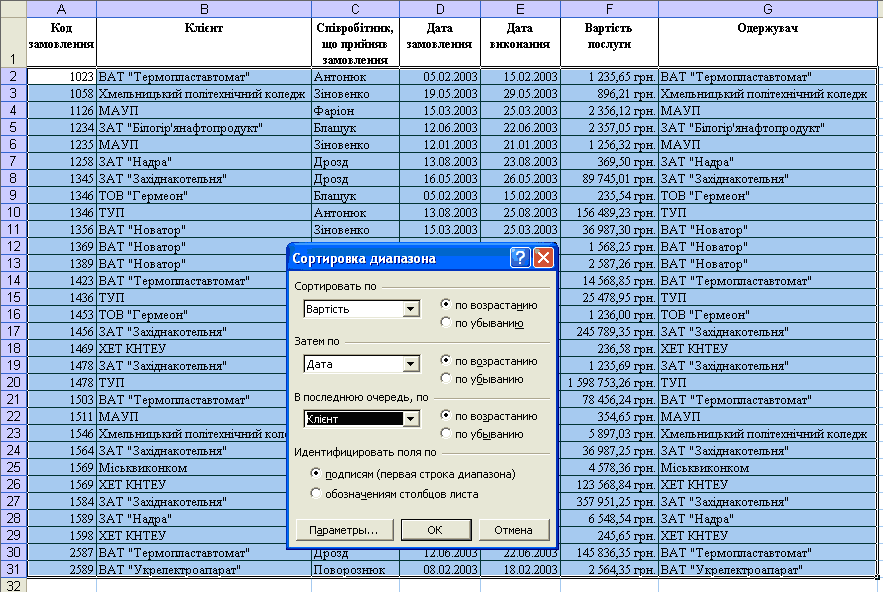Click the Отмена button
Image resolution: width=883 pixels, height=592 pixels.
point(514,530)
